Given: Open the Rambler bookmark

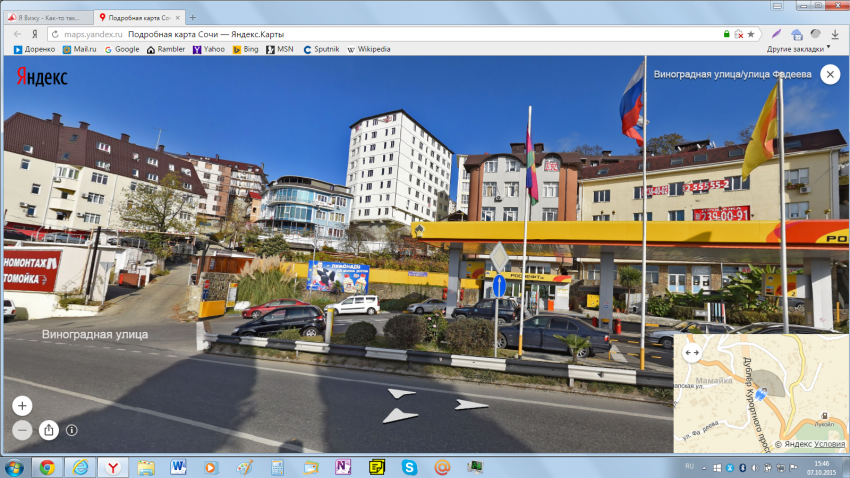Looking at the screenshot, I should [x=166, y=49].
